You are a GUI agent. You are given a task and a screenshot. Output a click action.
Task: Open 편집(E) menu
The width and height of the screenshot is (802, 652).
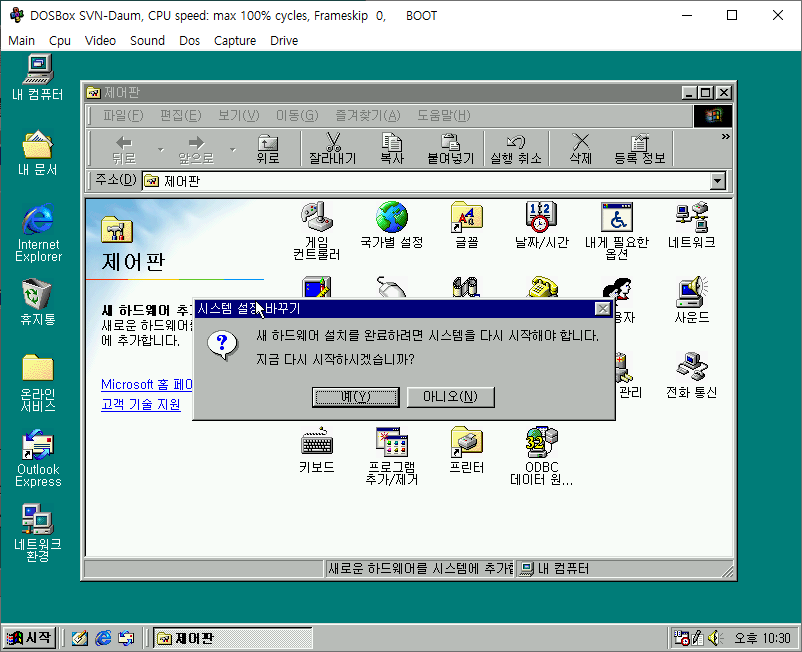coord(181,116)
